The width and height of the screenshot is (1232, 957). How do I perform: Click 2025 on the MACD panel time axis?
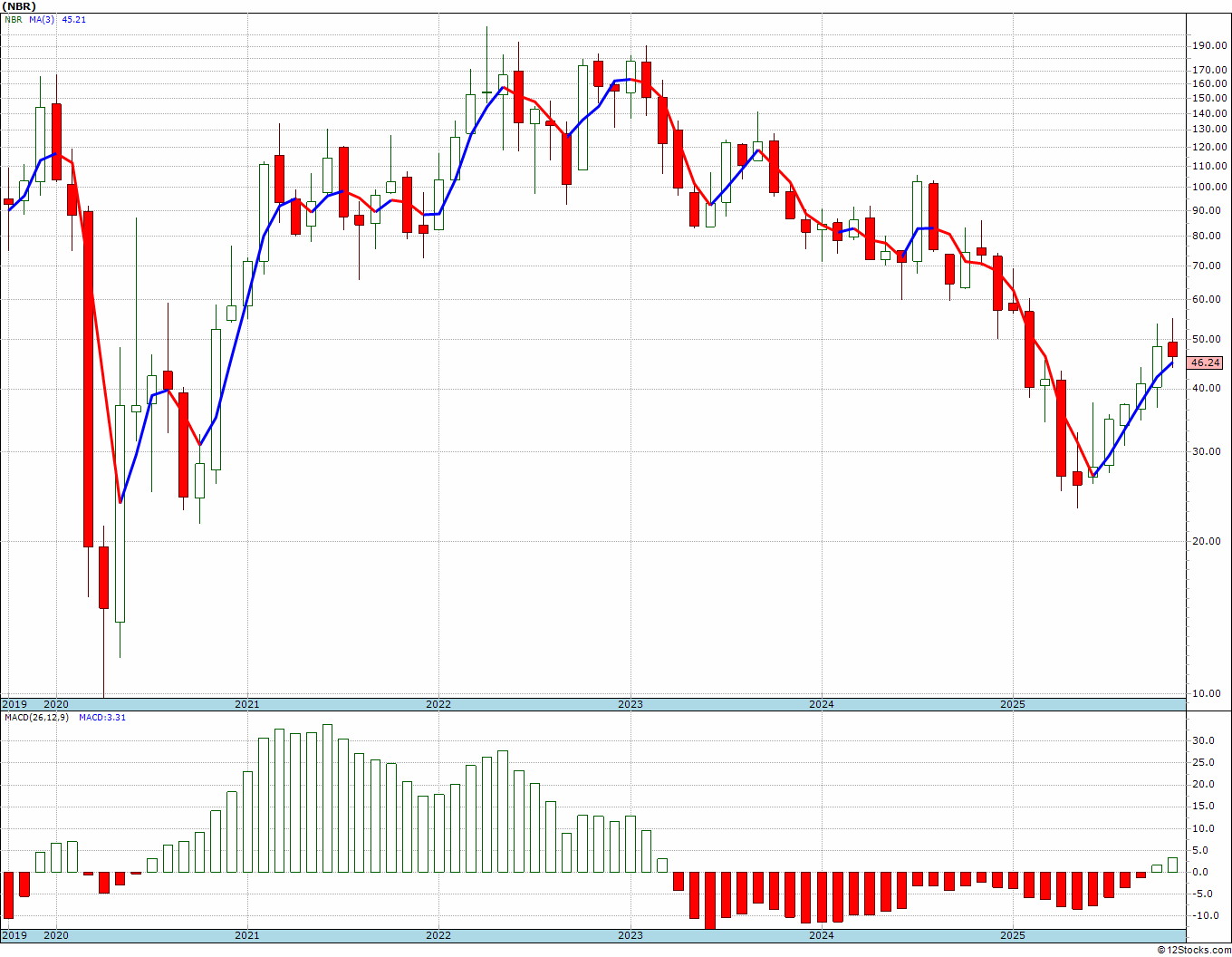[x=1013, y=935]
